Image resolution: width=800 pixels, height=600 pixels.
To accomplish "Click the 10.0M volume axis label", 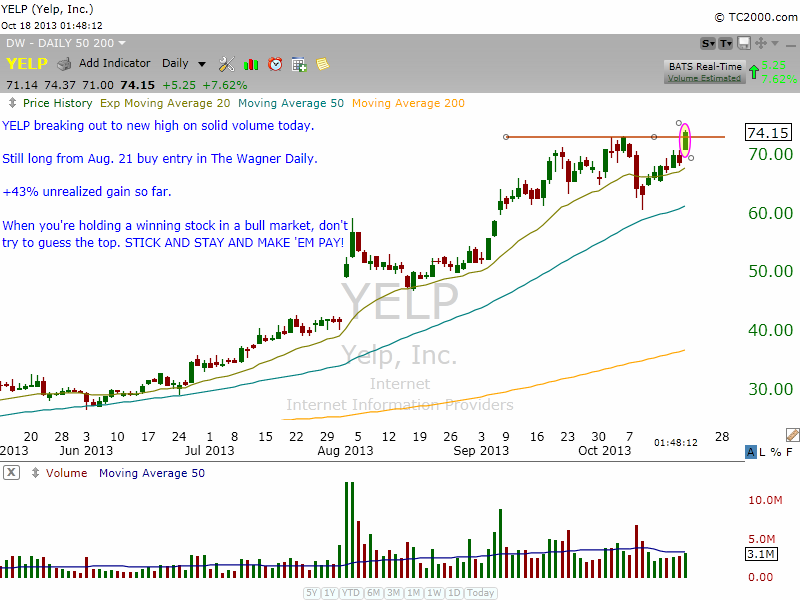I will click(765, 500).
